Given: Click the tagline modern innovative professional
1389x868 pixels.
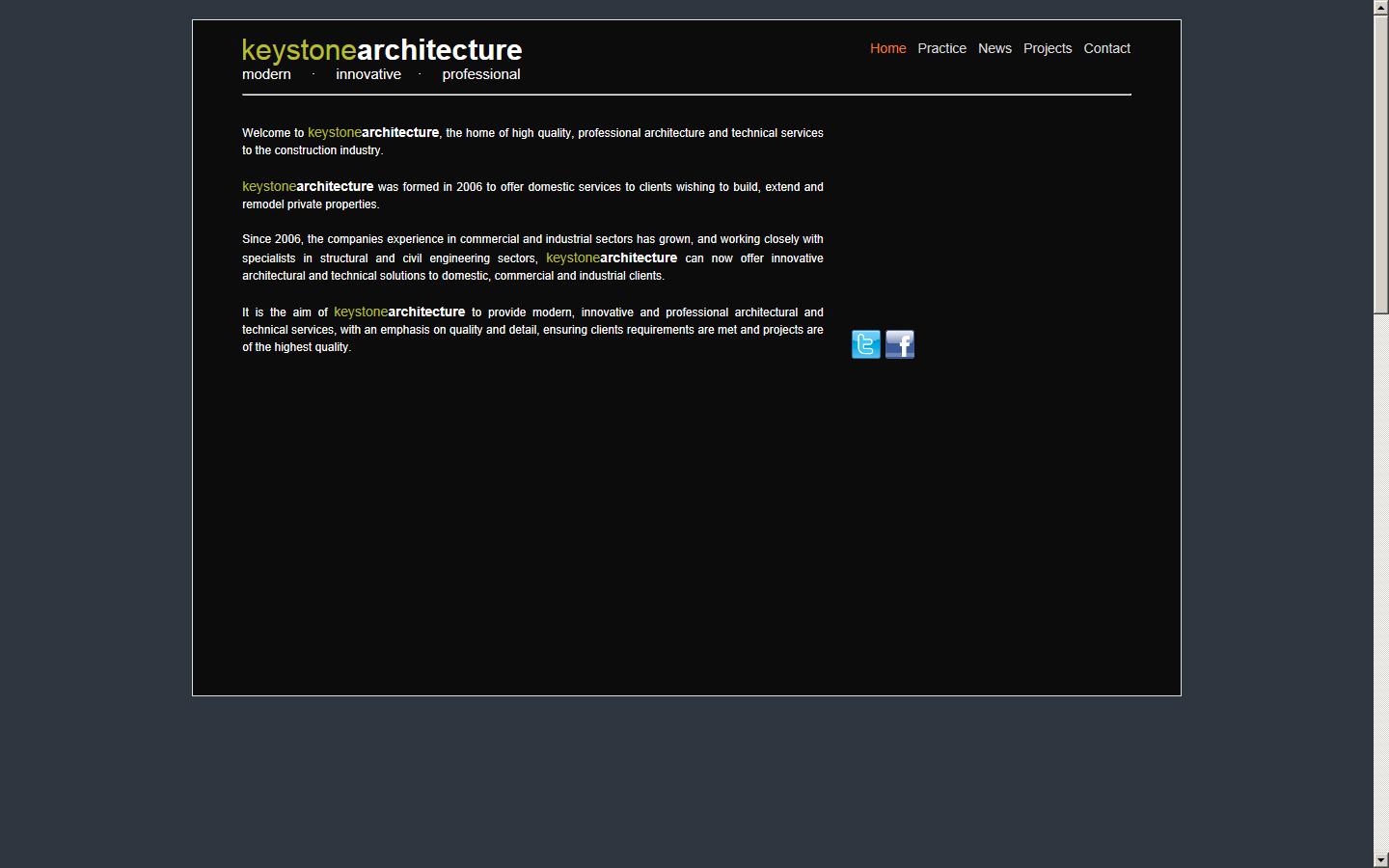Looking at the screenshot, I should [381, 74].
